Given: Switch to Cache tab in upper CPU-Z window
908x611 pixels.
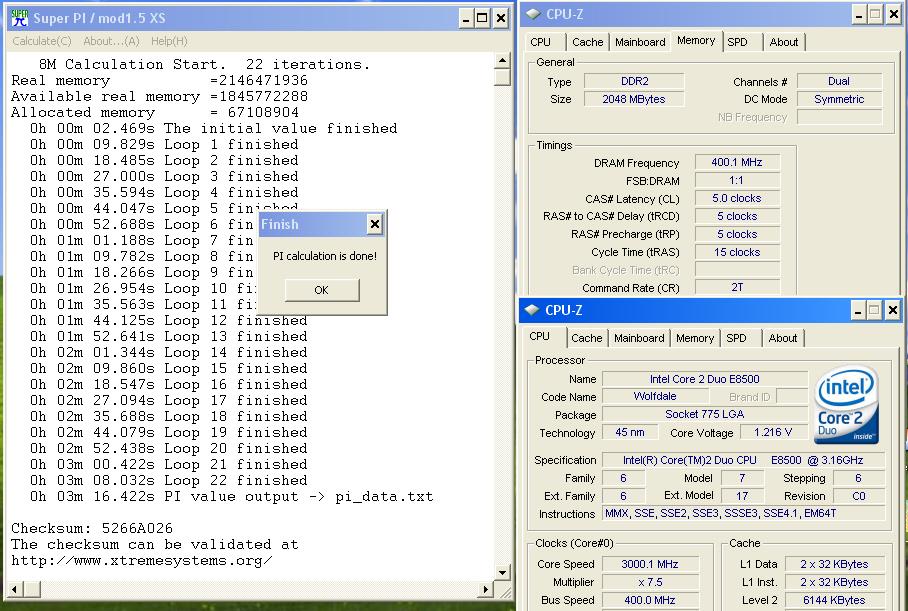Looking at the screenshot, I should [587, 42].
